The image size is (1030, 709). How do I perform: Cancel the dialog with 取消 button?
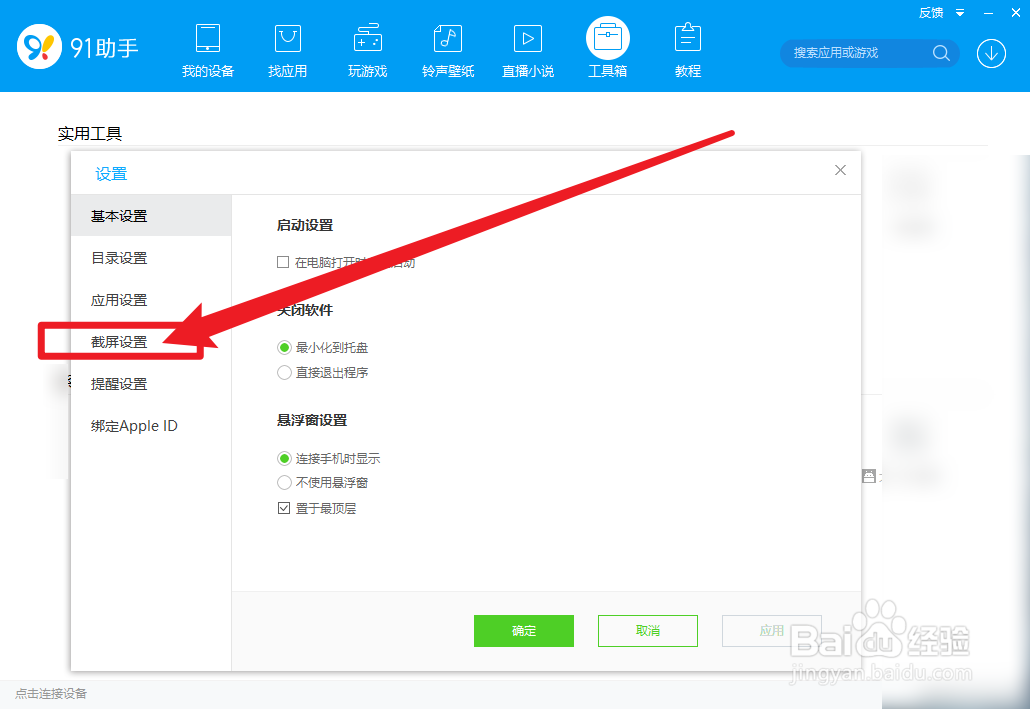click(647, 631)
